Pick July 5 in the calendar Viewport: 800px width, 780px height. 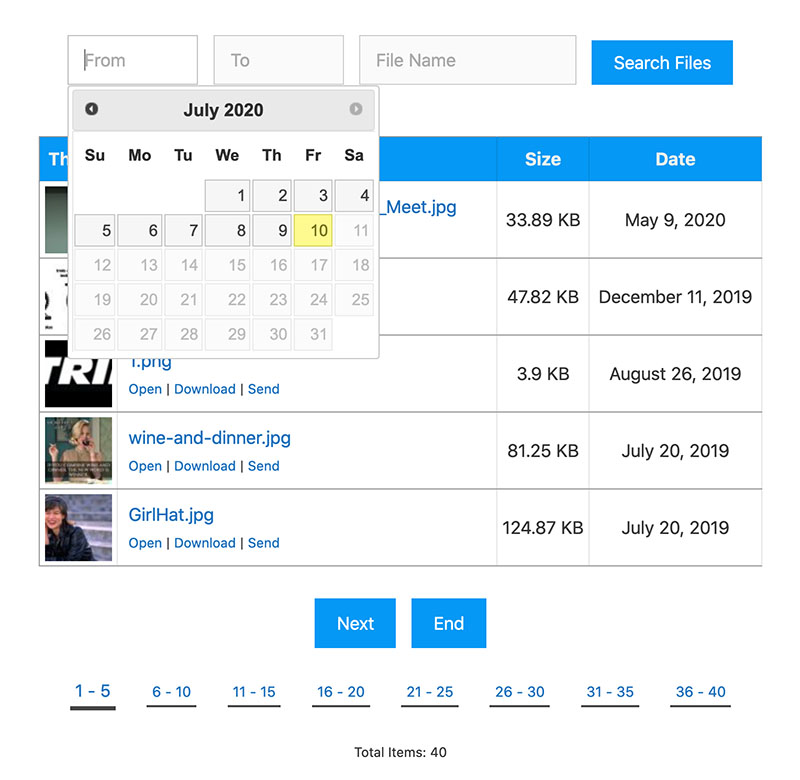95,231
